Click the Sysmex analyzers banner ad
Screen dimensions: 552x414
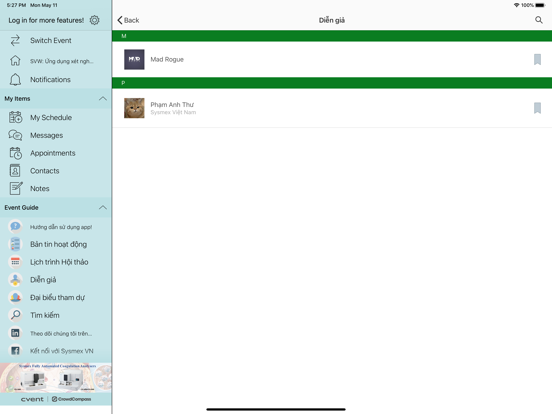point(56,377)
